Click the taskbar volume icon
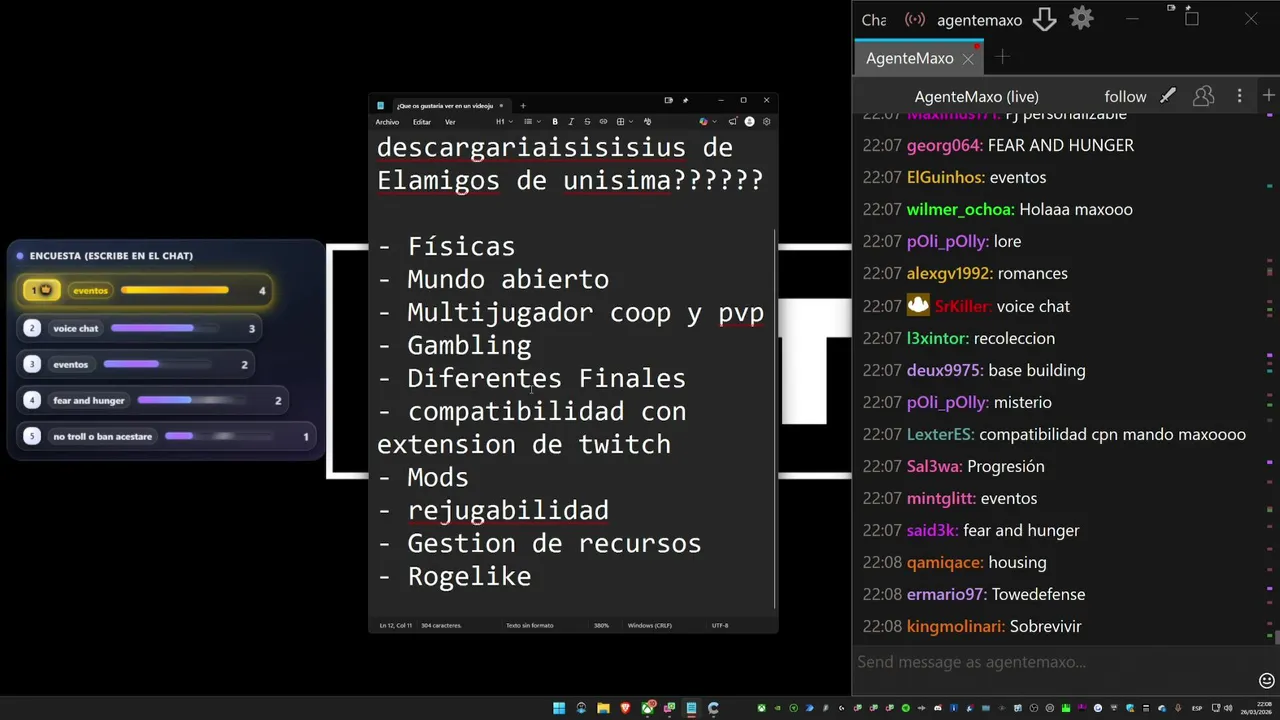Screen dimensions: 1280x720 (x=1228, y=708)
